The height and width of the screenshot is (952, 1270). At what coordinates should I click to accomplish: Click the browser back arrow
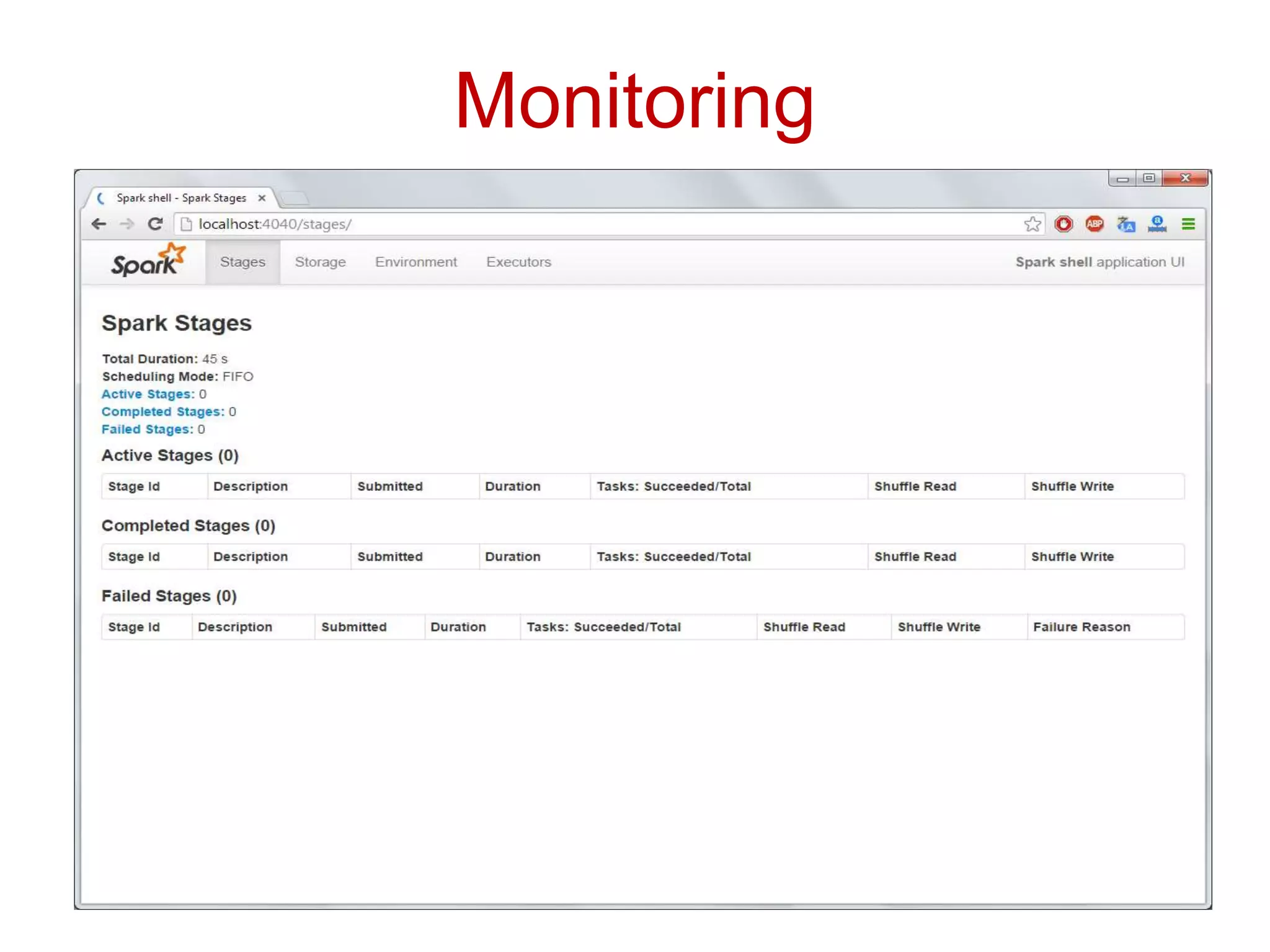pos(99,224)
